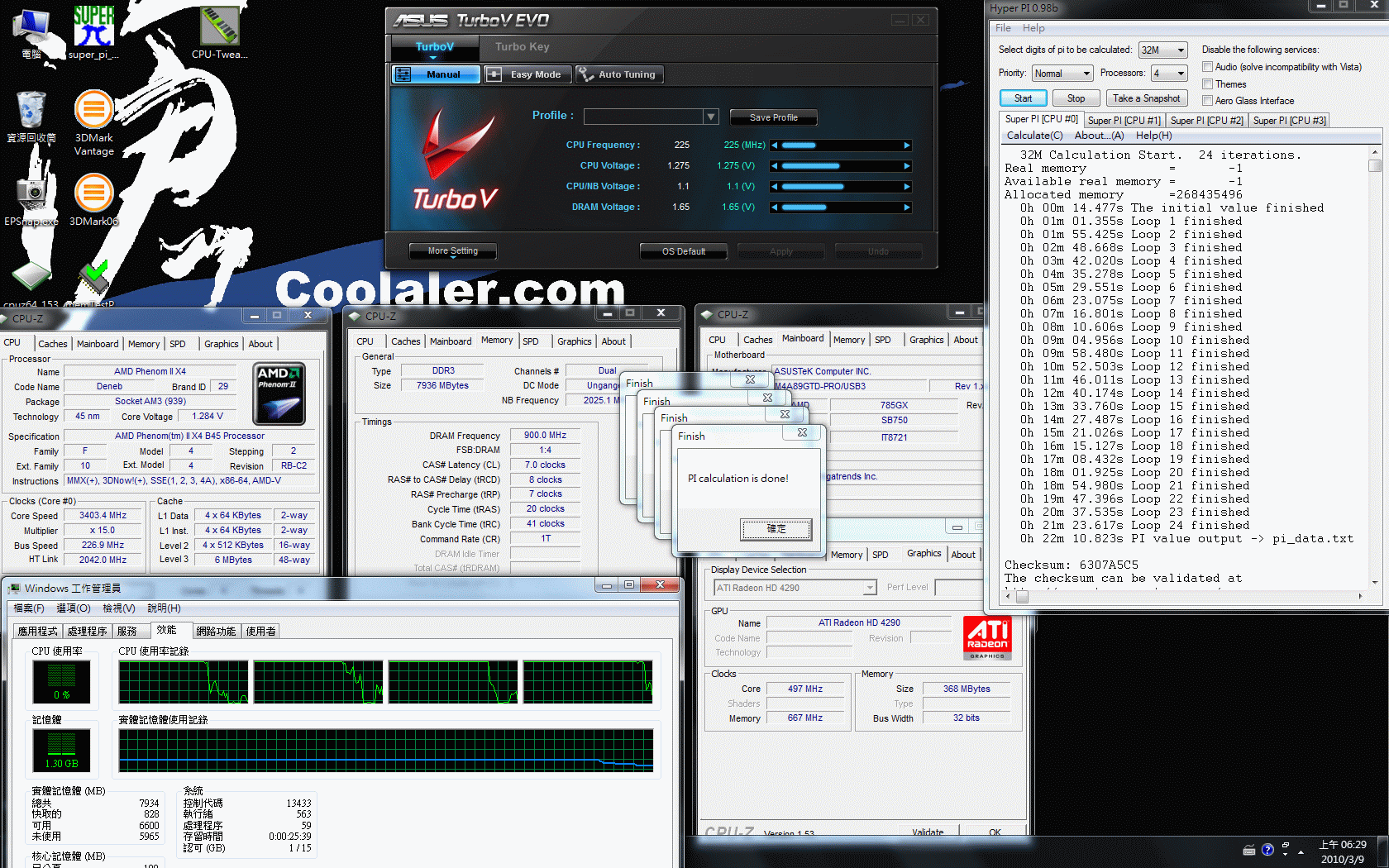Screen dimensions: 1389x868
Task: Click the Hyper PI horizontal scrollbar
Action: coord(1184,596)
